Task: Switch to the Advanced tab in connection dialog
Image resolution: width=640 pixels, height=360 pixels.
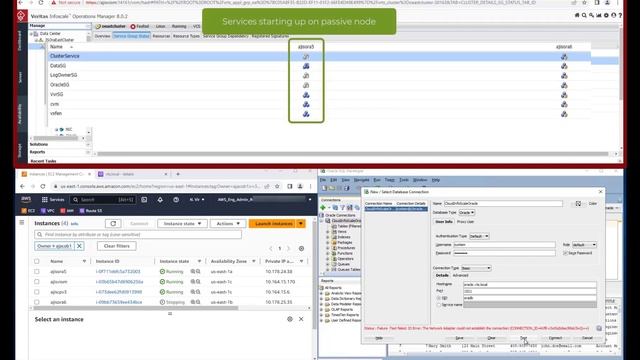Action: 460,276
